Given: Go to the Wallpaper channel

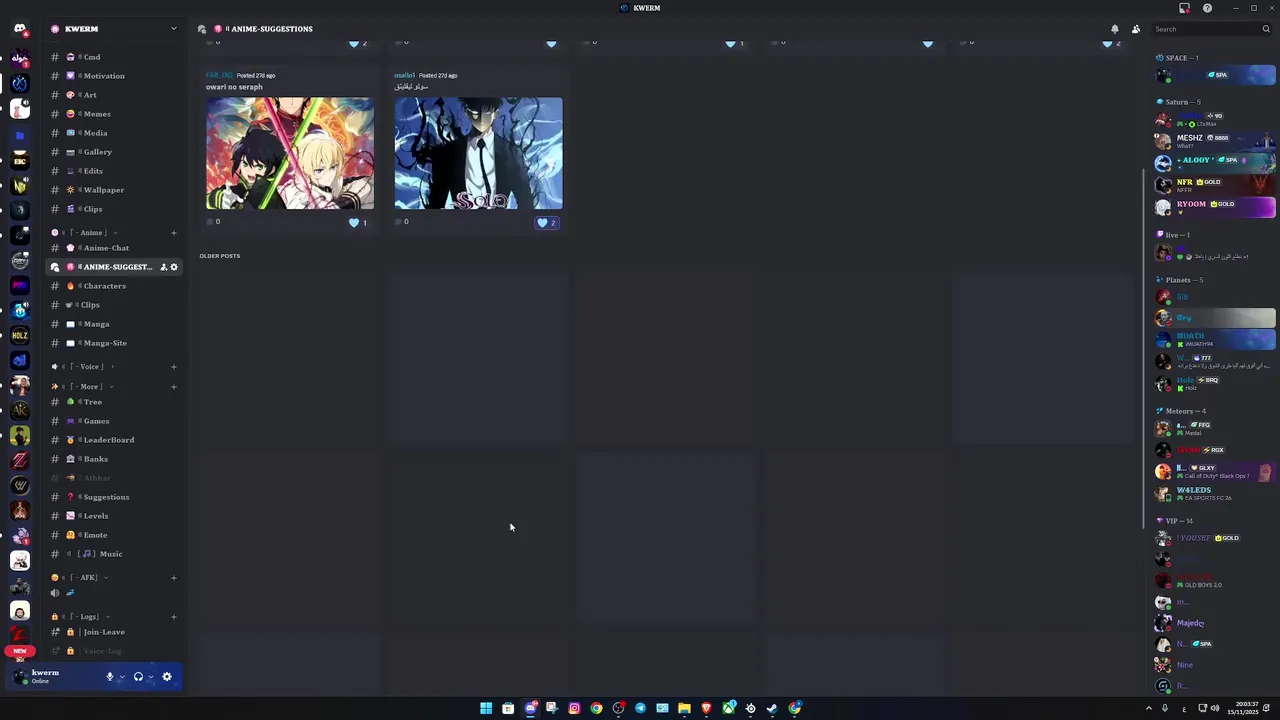Looking at the screenshot, I should coord(115,190).
